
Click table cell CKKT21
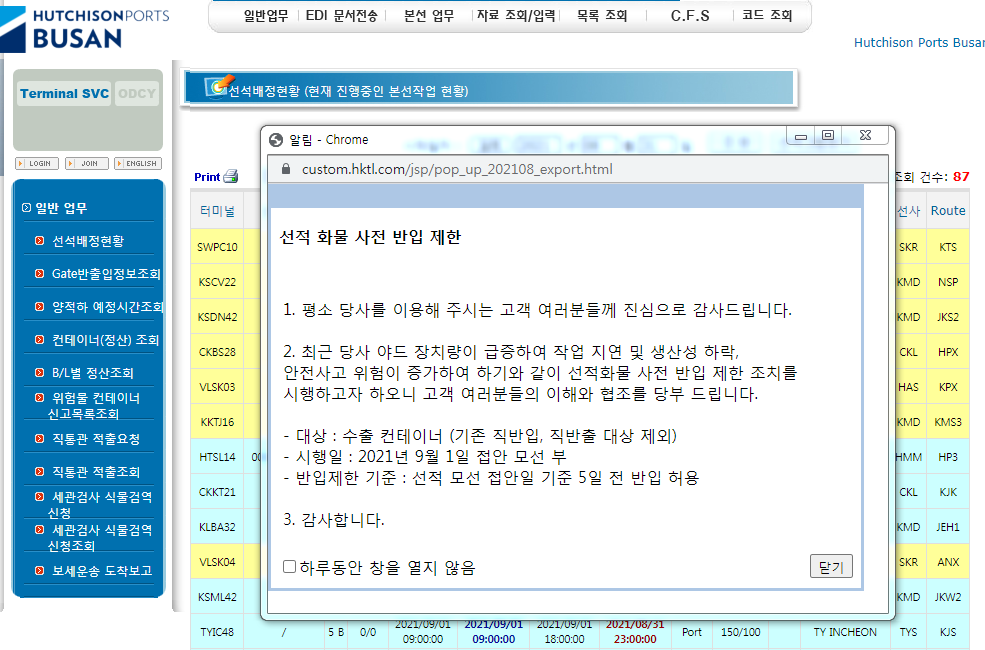click(x=217, y=492)
